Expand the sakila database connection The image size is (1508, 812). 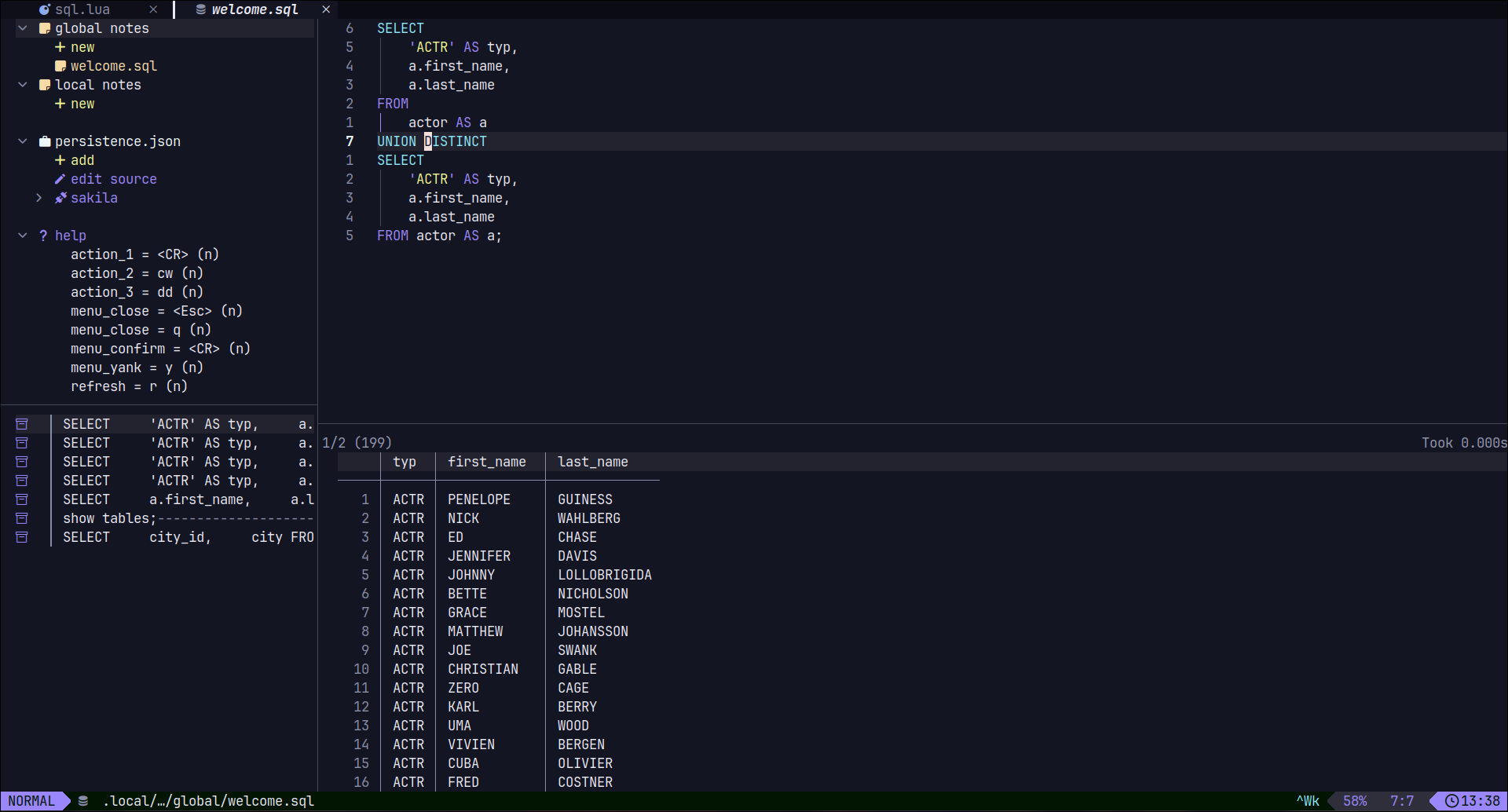pyautogui.click(x=39, y=198)
